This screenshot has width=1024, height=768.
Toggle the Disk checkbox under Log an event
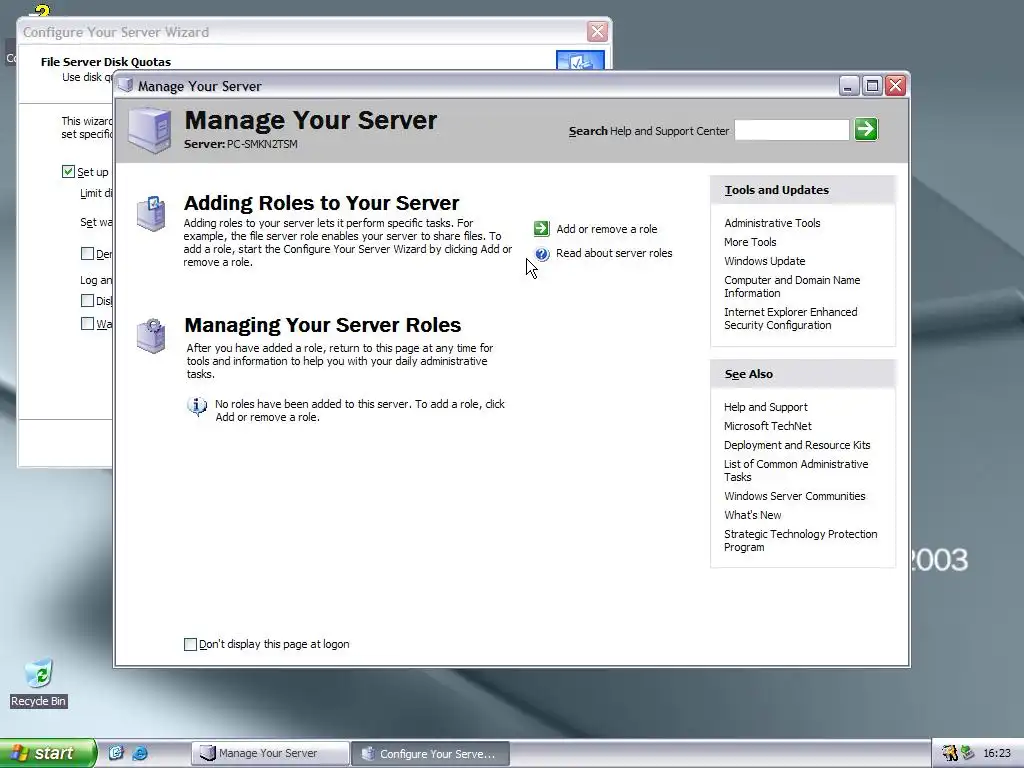pos(87,300)
